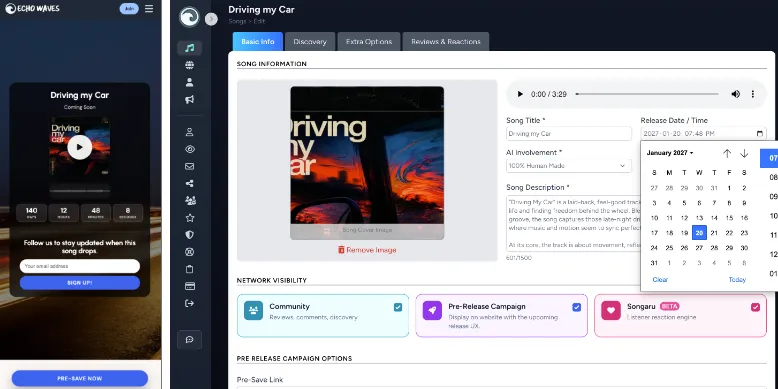Screen dimensions: 778x389
Task: Expand sidebar with the chevron arrow button
Action: (x=211, y=19)
